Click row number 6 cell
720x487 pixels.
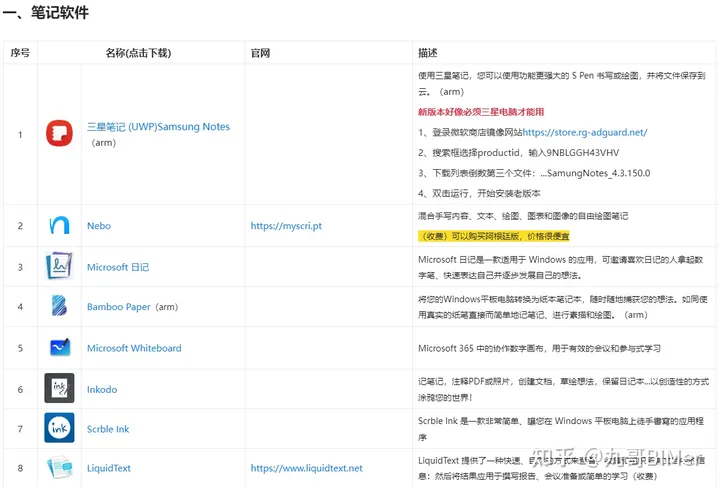click(20, 389)
